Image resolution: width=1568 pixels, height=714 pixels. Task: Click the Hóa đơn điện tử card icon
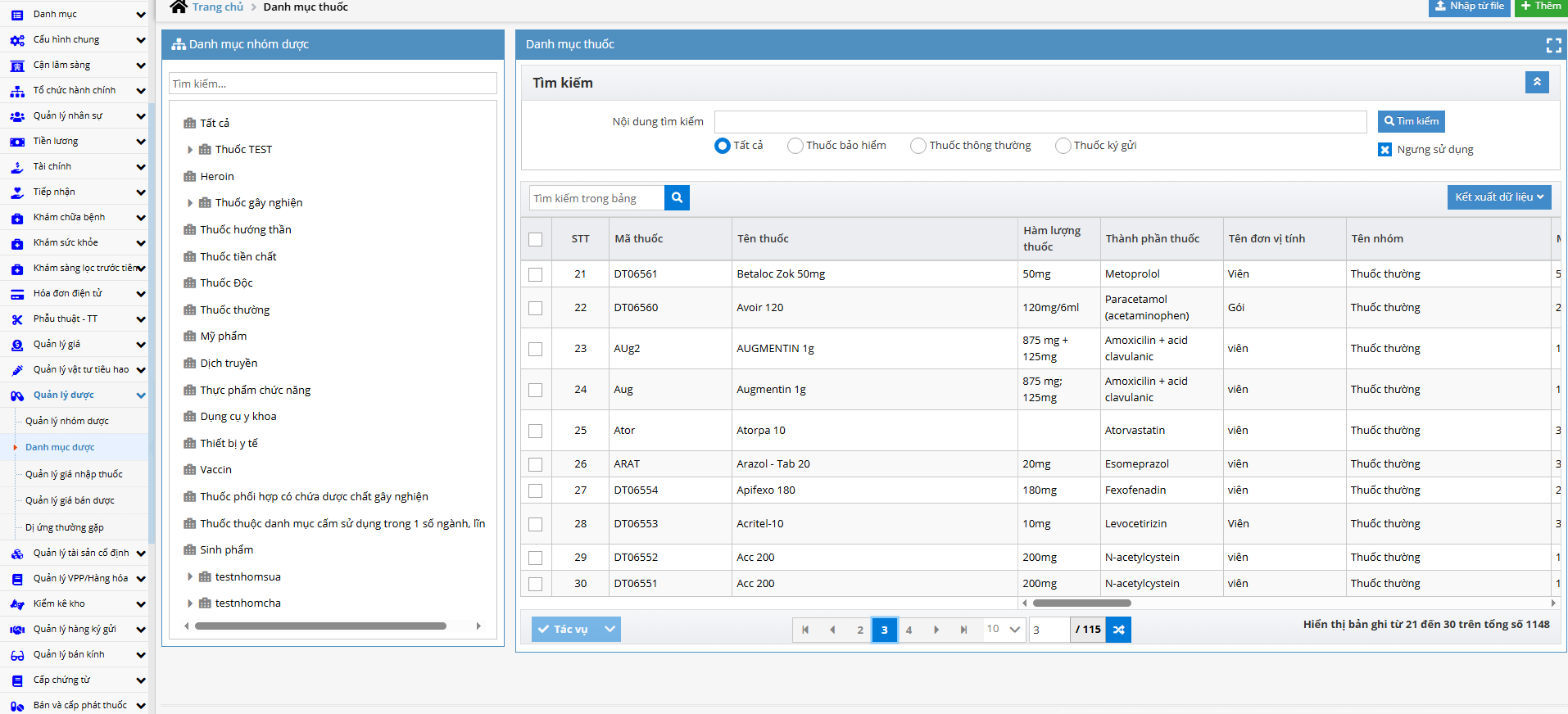[x=17, y=294]
